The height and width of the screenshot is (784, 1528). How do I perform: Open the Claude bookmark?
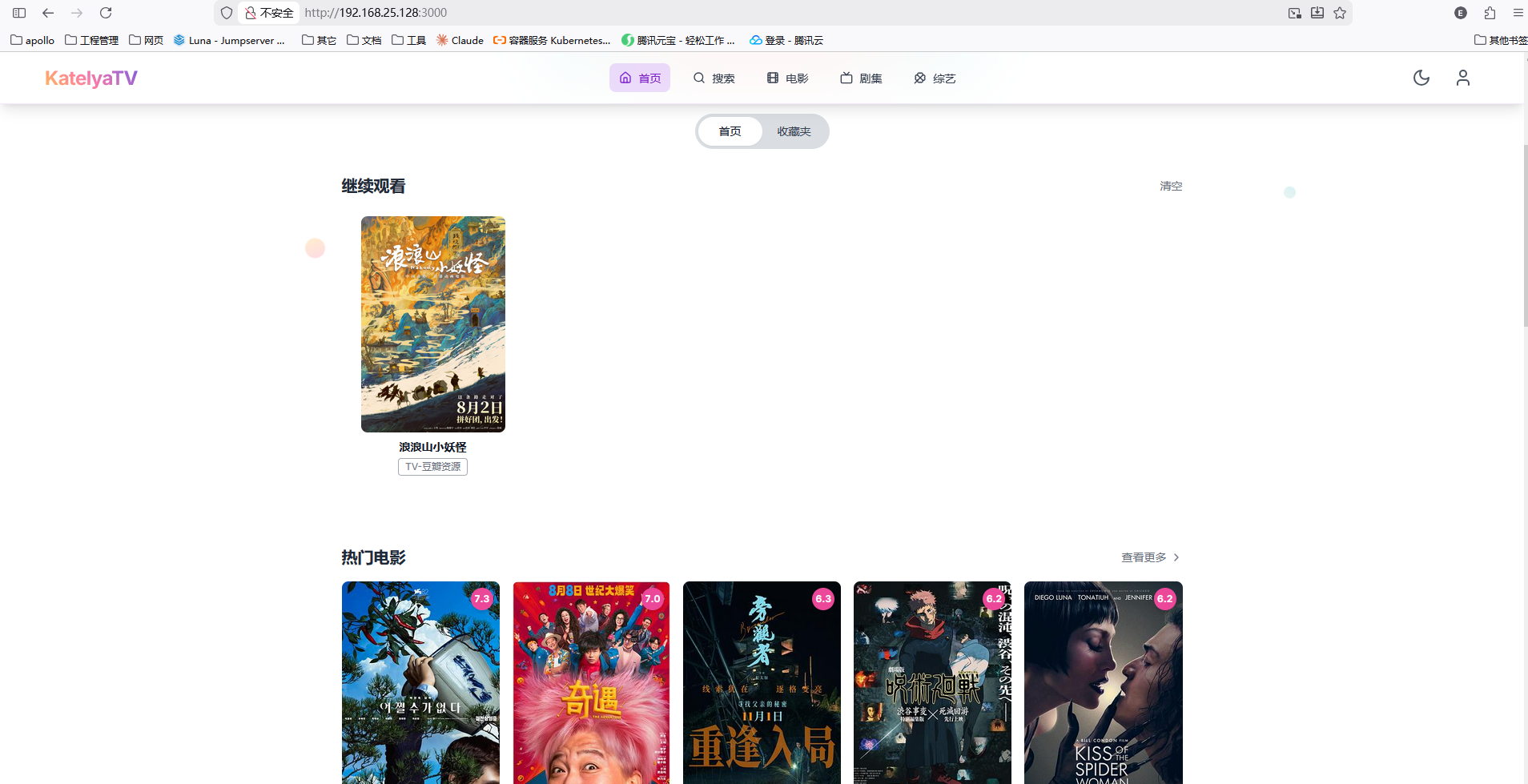(x=460, y=40)
